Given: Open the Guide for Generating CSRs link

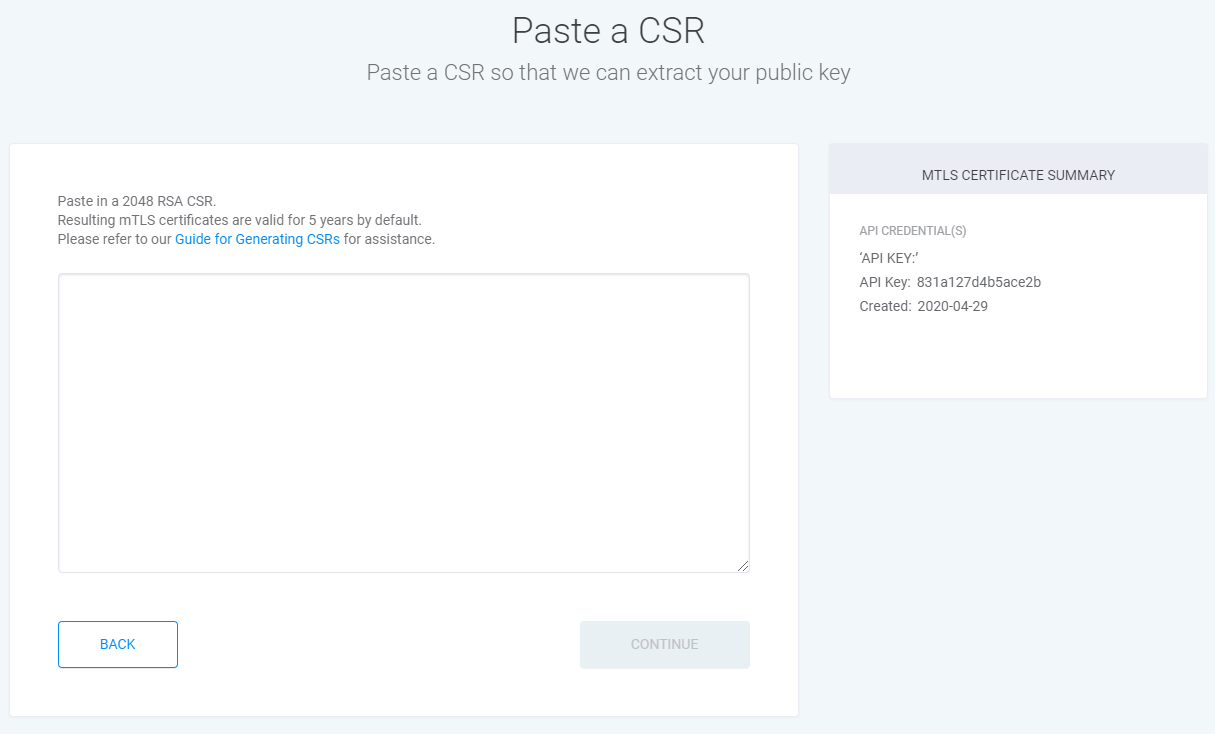Looking at the screenshot, I should (257, 239).
